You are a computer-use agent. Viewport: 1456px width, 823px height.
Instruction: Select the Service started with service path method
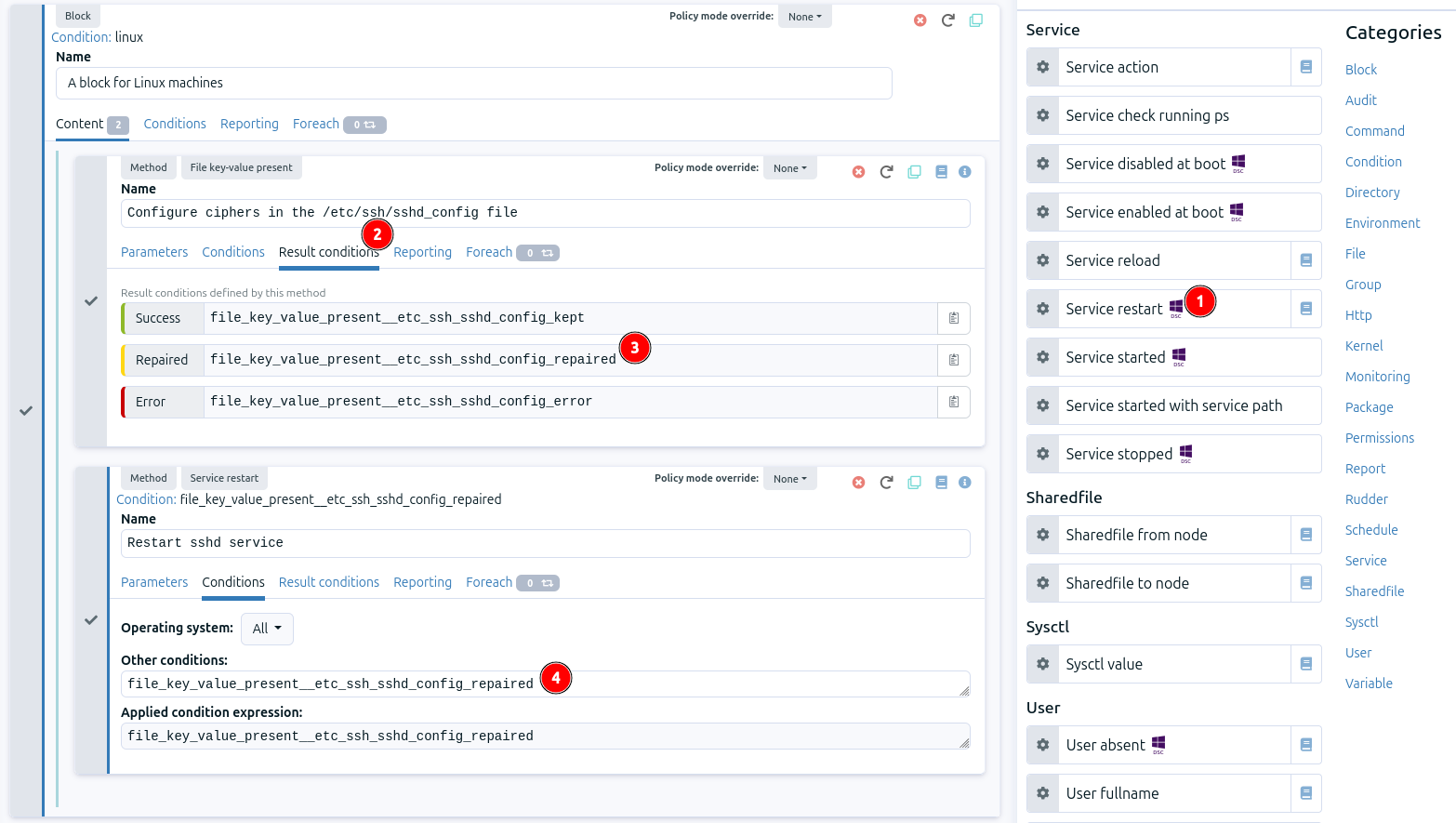[x=1173, y=405]
